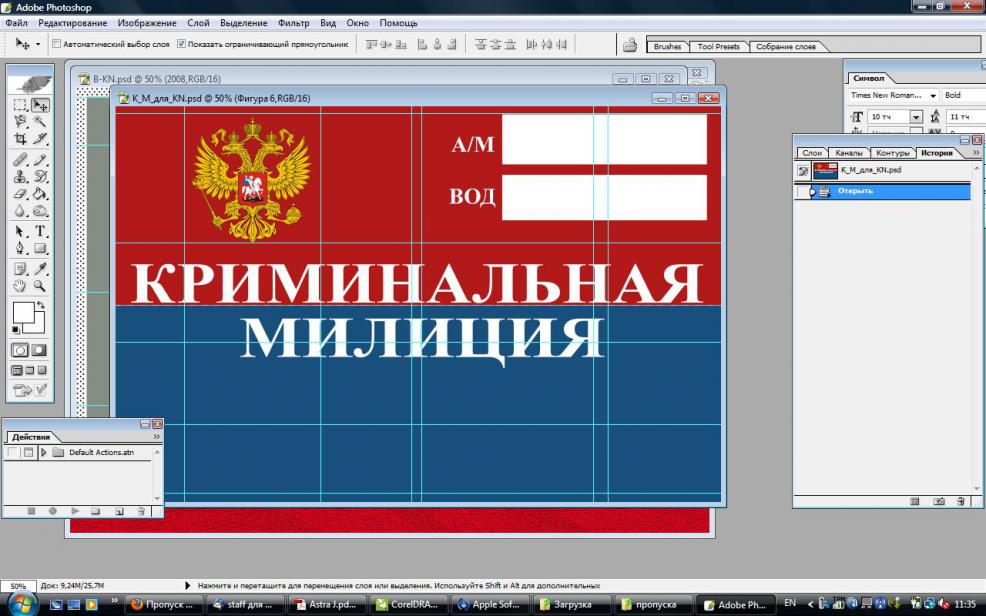
Task: Open the status bar info arrow menu
Action: 187,586
